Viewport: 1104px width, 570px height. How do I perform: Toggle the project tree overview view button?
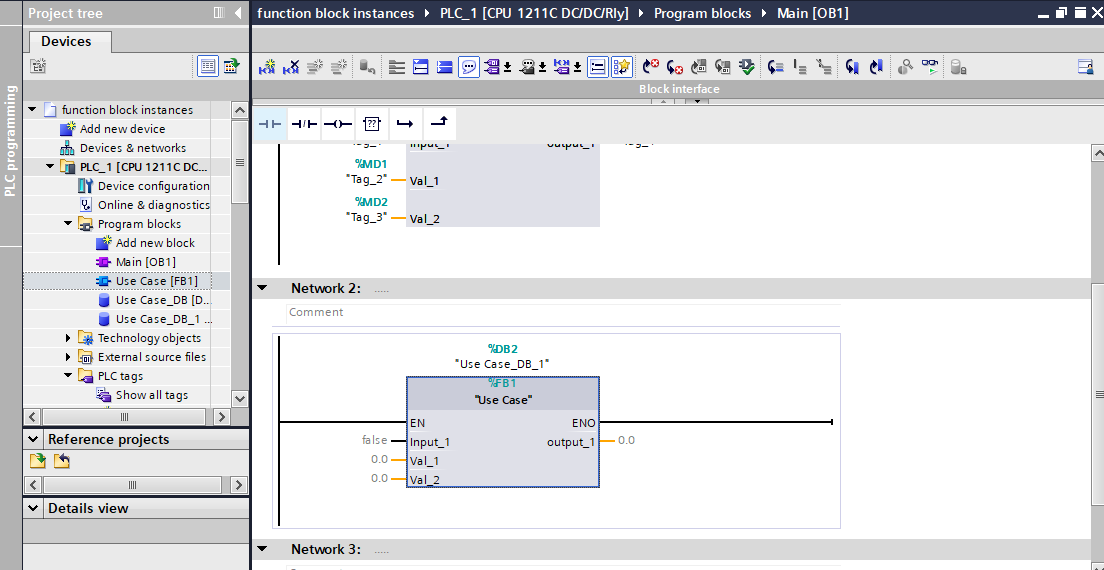click(x=208, y=66)
